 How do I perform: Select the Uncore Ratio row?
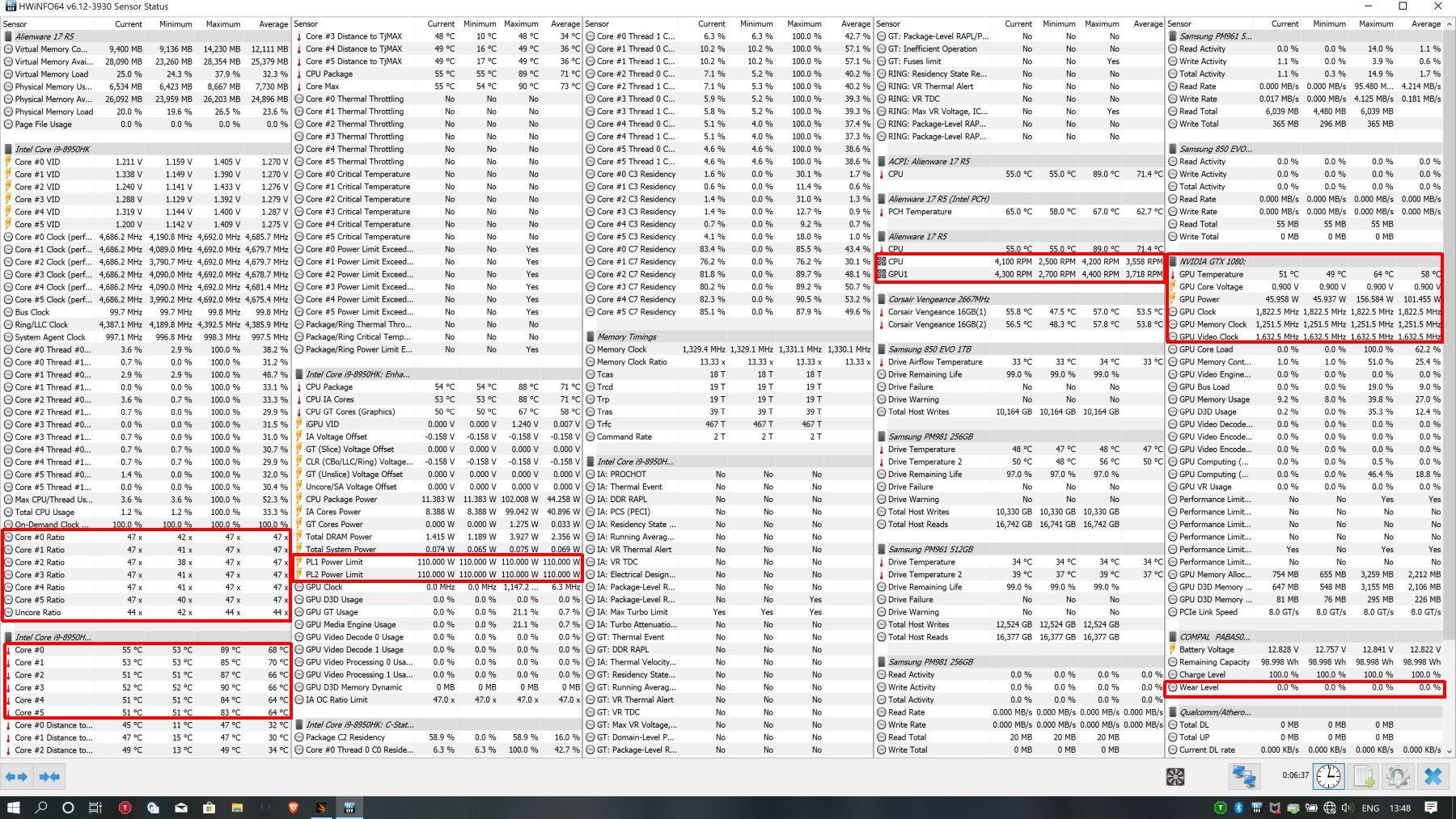(146, 612)
